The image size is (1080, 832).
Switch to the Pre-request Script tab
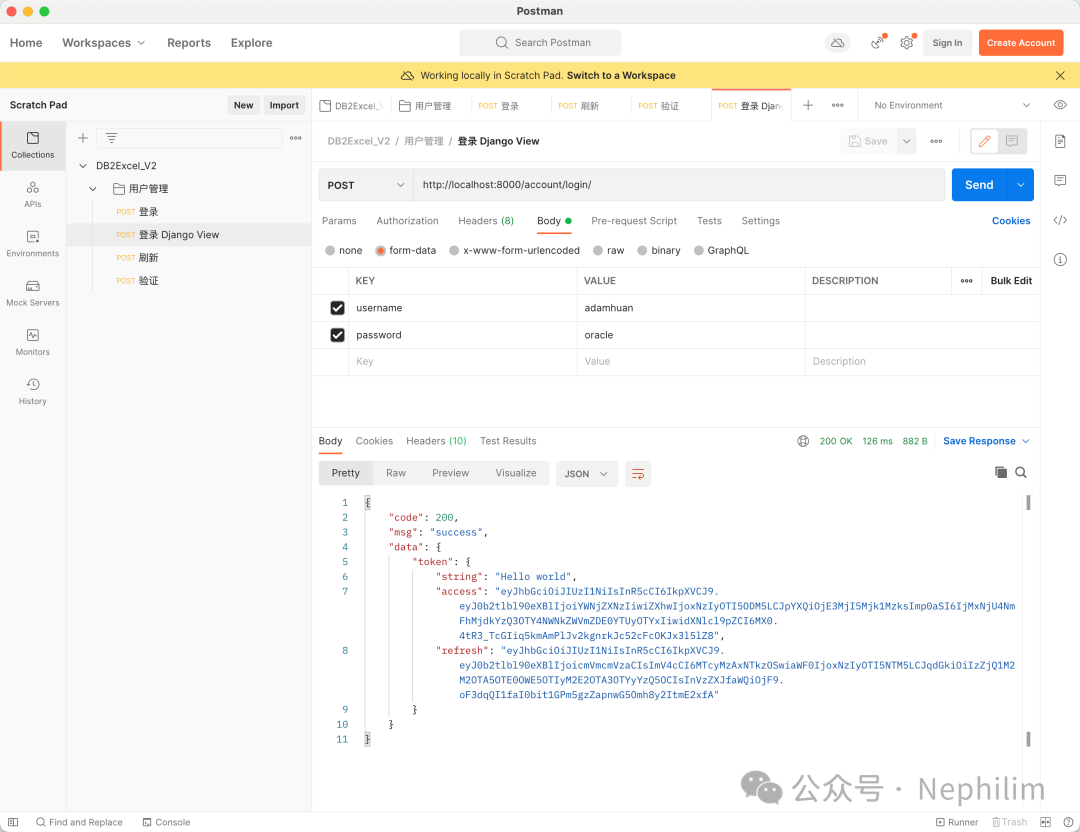click(x=634, y=221)
